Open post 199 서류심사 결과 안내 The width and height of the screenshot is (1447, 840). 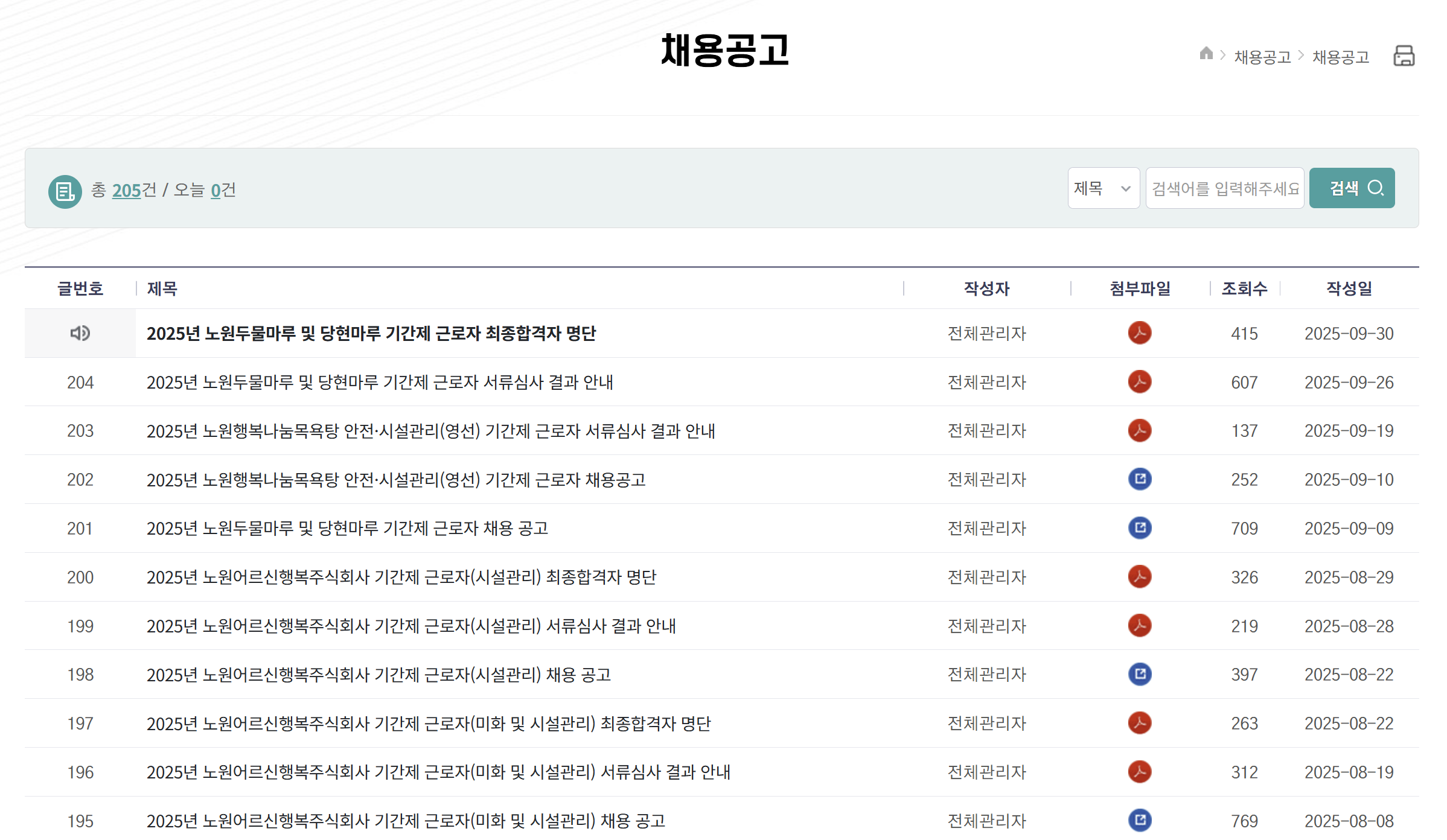(x=410, y=626)
